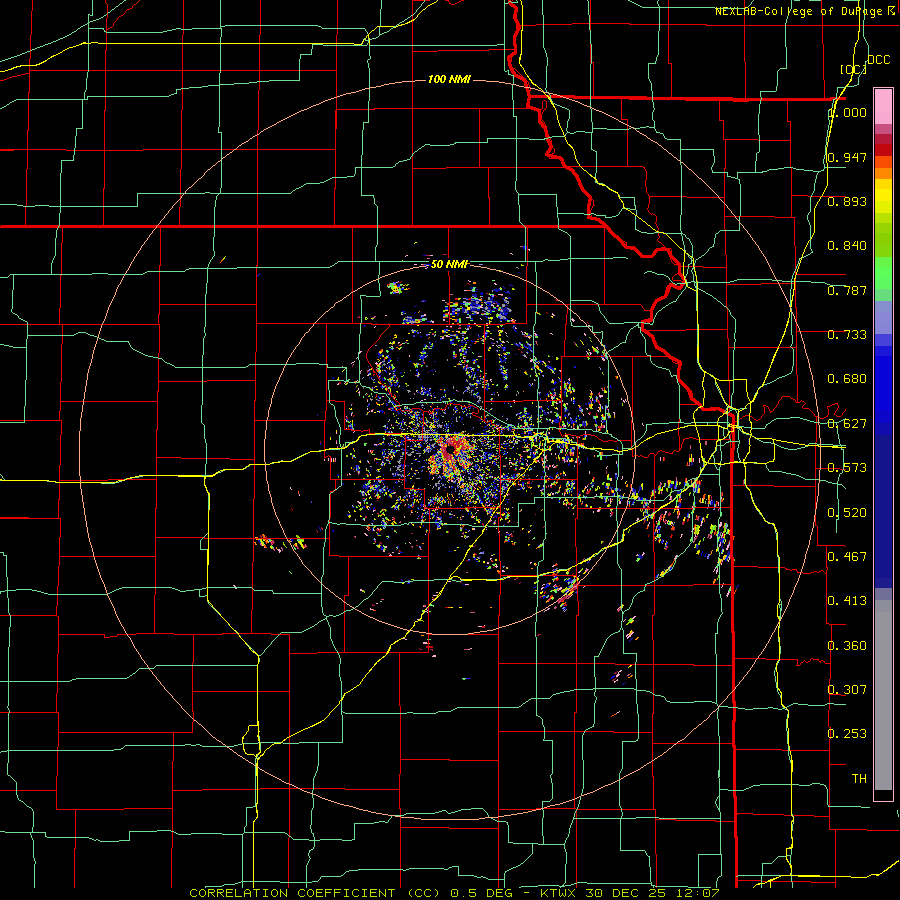
Task: Click the 0.893 legend value
Action: point(847,201)
